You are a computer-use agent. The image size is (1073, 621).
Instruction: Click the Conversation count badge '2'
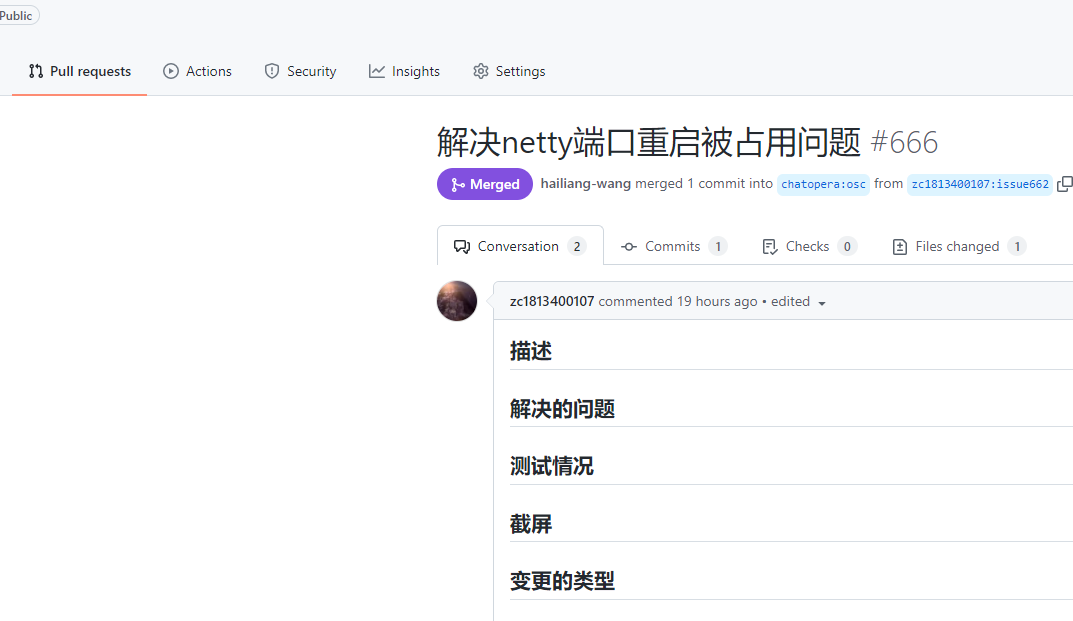pyautogui.click(x=577, y=246)
